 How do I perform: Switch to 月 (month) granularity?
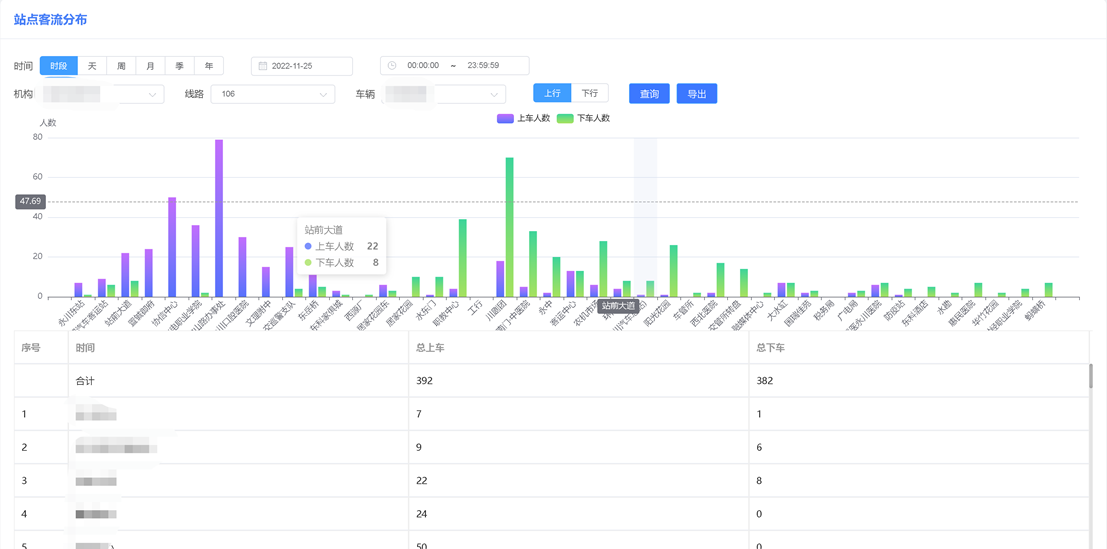[150, 66]
